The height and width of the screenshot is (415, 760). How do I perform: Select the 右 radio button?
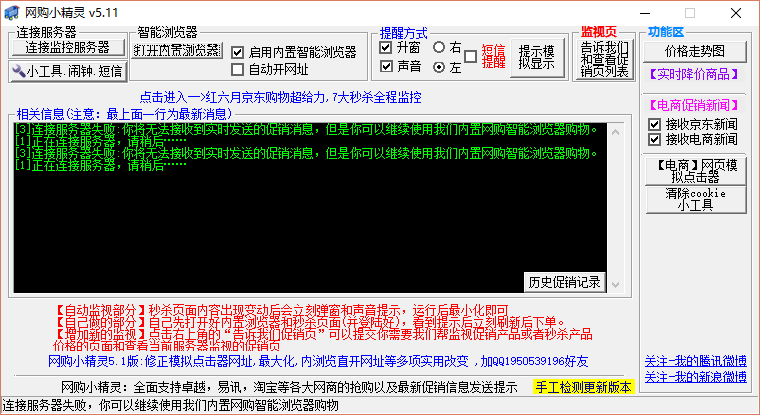439,47
